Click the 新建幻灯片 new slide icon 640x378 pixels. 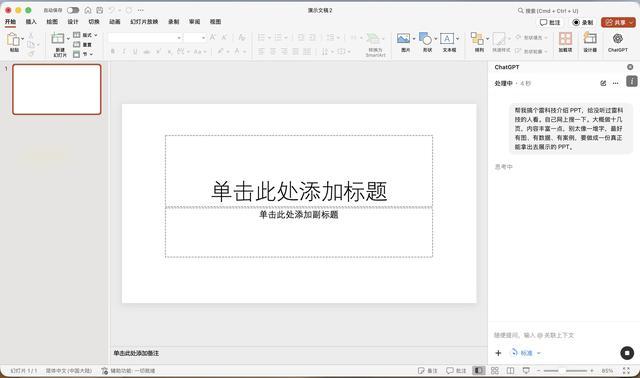point(58,39)
